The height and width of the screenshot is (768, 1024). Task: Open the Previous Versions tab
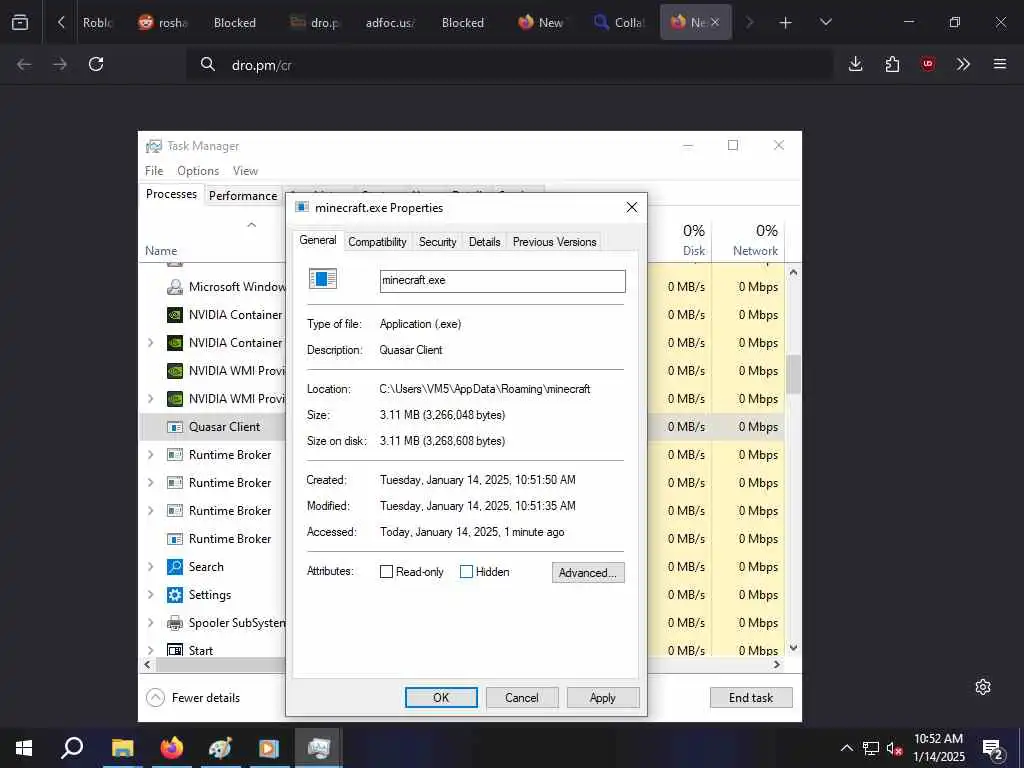[554, 242]
